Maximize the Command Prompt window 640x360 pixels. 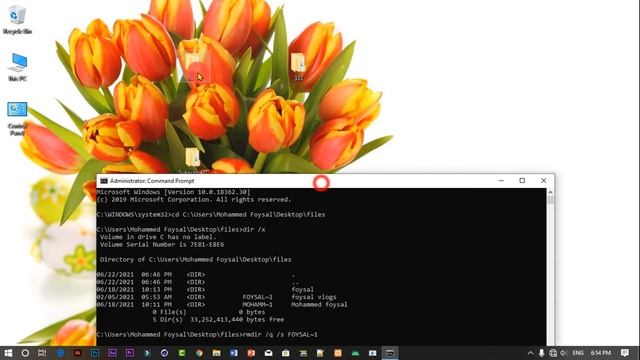[x=522, y=181]
